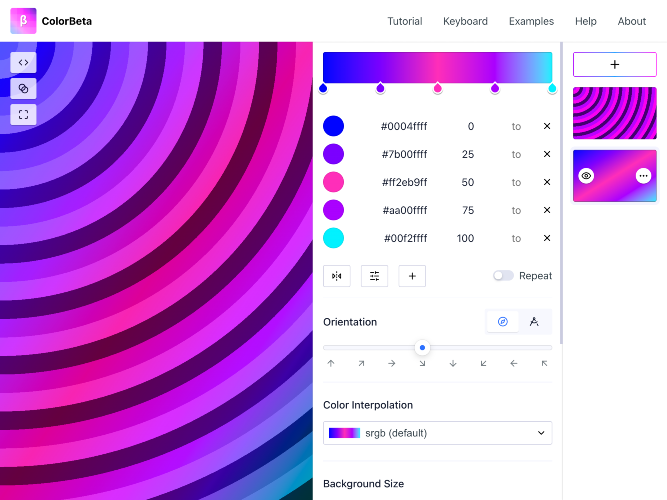Click the ColorBeta logo icon
Image resolution: width=667 pixels, height=500 pixels.
pyautogui.click(x=23, y=21)
